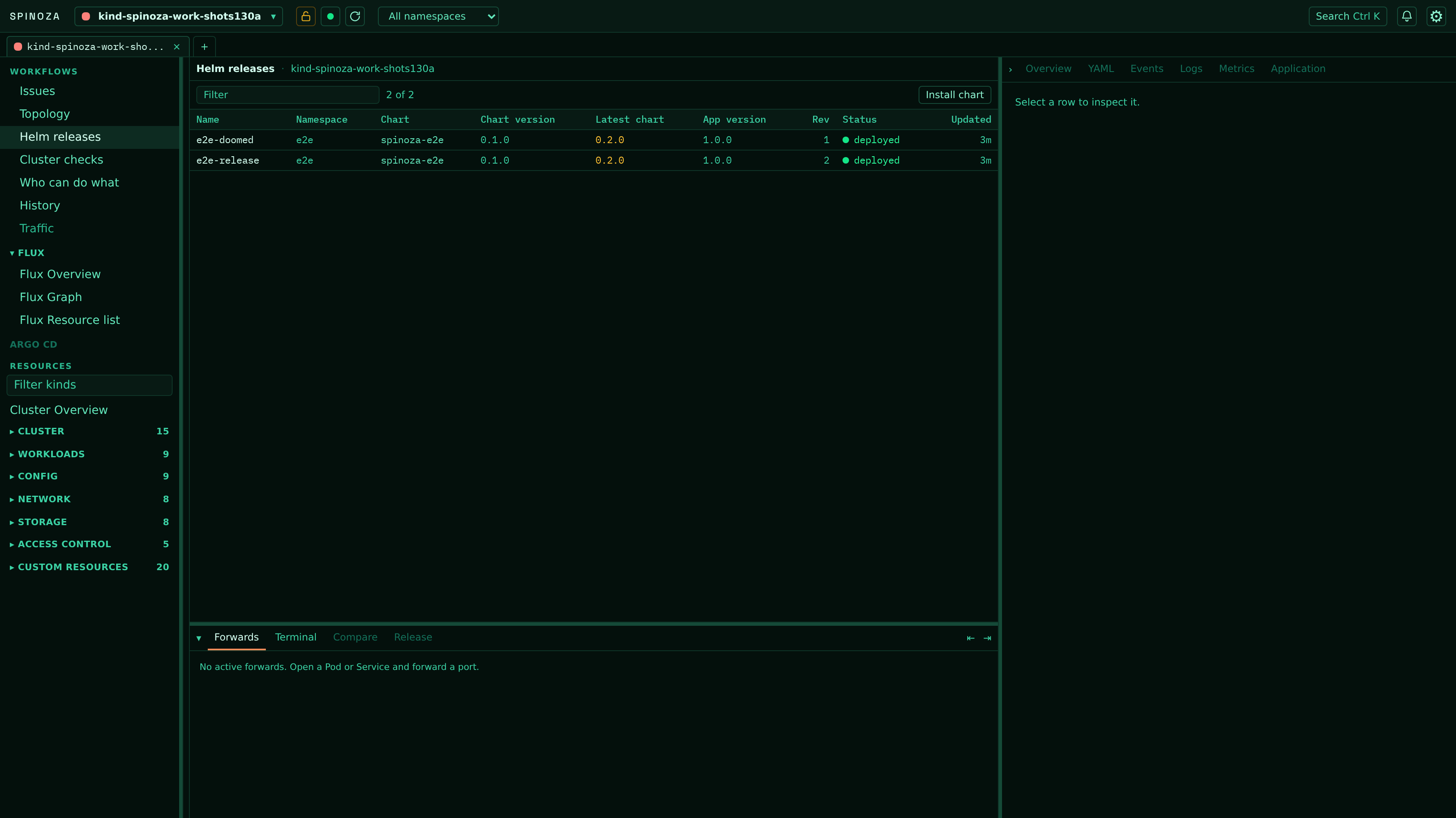Image resolution: width=1456 pixels, height=818 pixels.
Task: Dock bottom panel to the right arrow
Action: [x=987, y=638]
